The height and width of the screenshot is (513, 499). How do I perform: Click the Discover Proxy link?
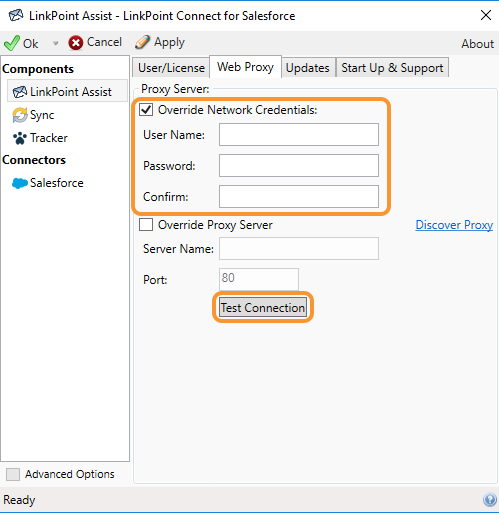click(454, 225)
